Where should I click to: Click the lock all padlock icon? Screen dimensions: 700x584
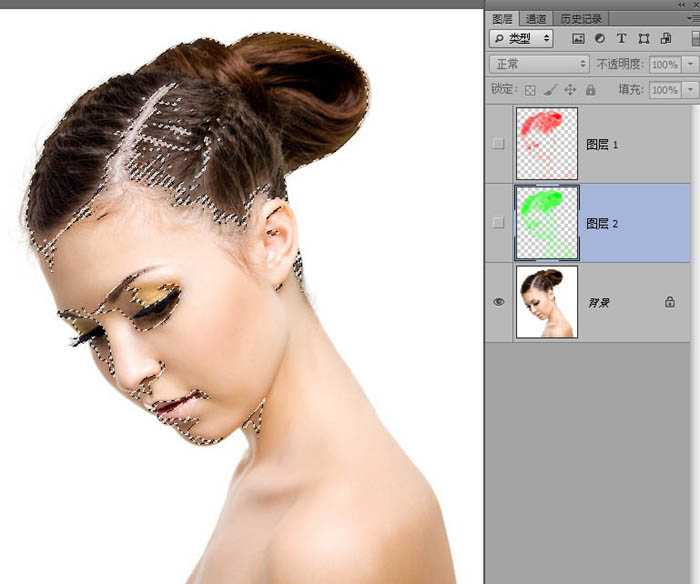(590, 90)
